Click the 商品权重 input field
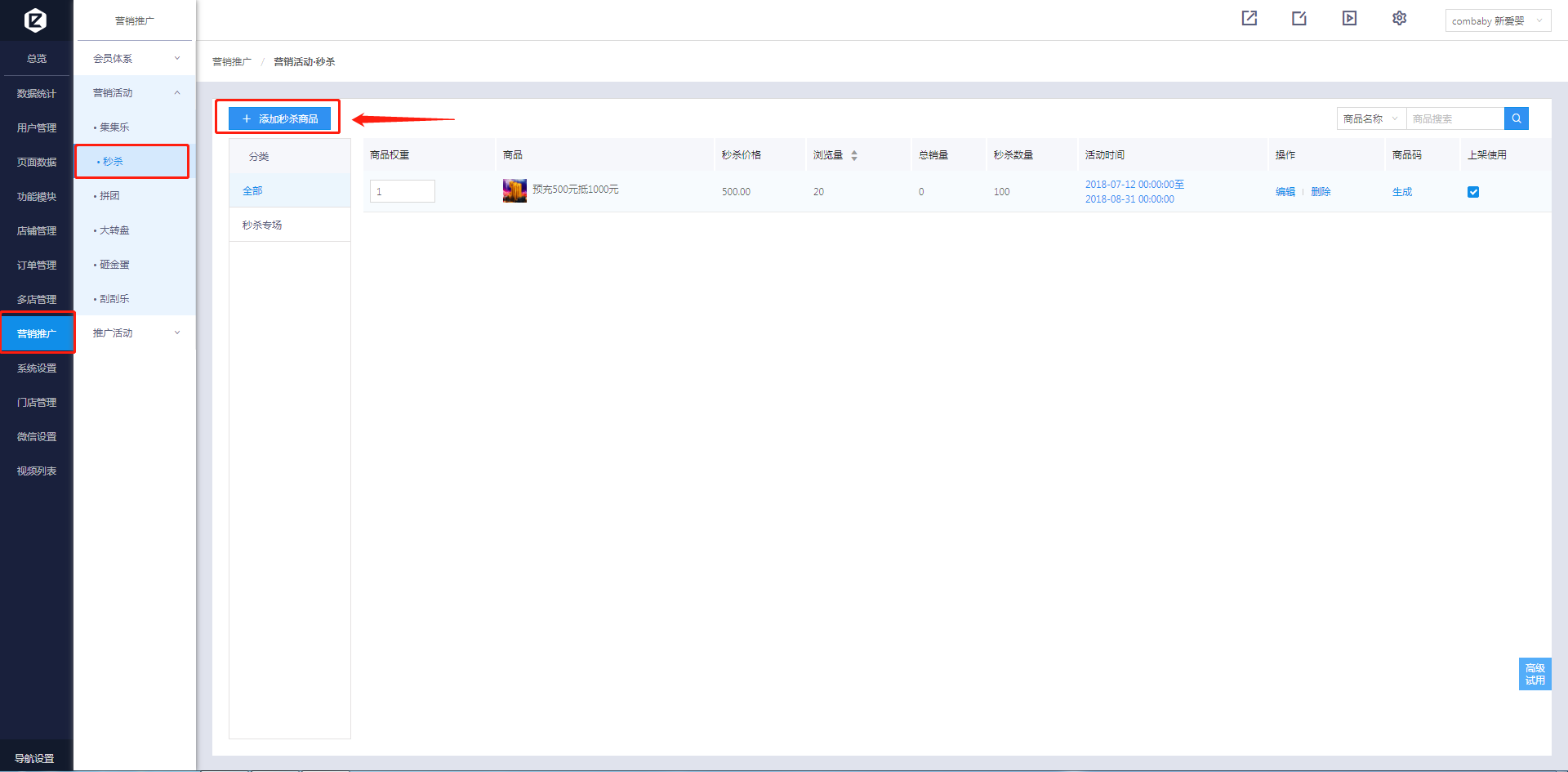1568x772 pixels. coord(402,191)
